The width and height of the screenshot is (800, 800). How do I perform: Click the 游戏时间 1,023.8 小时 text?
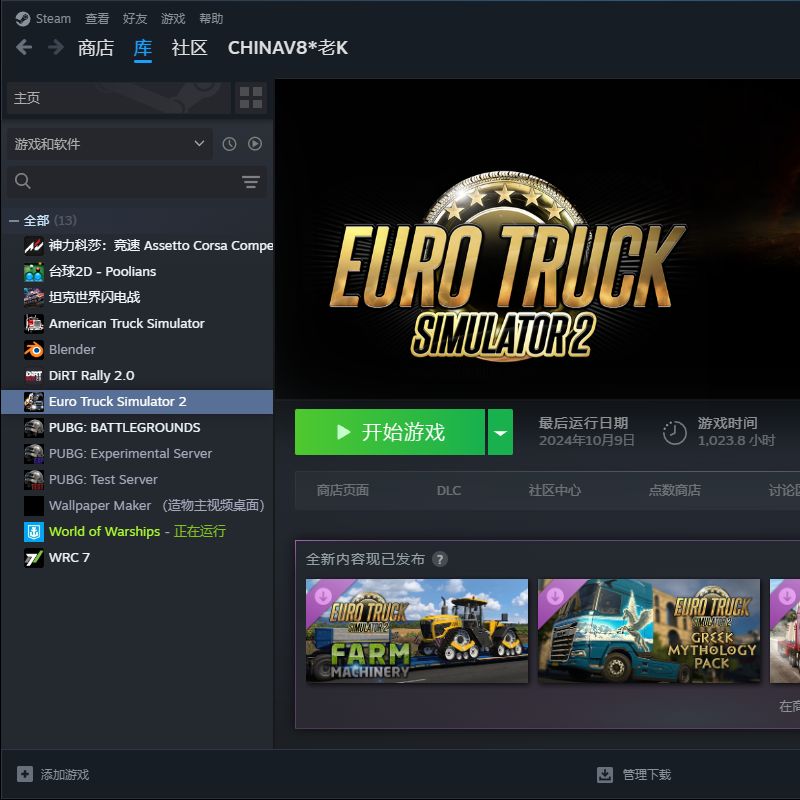pos(736,432)
